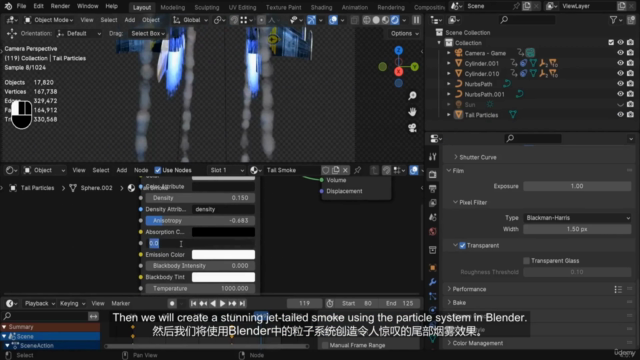Image resolution: width=640 pixels, height=360 pixels.
Task: Open the Slot 1 material slot dropdown
Action: click(226, 170)
